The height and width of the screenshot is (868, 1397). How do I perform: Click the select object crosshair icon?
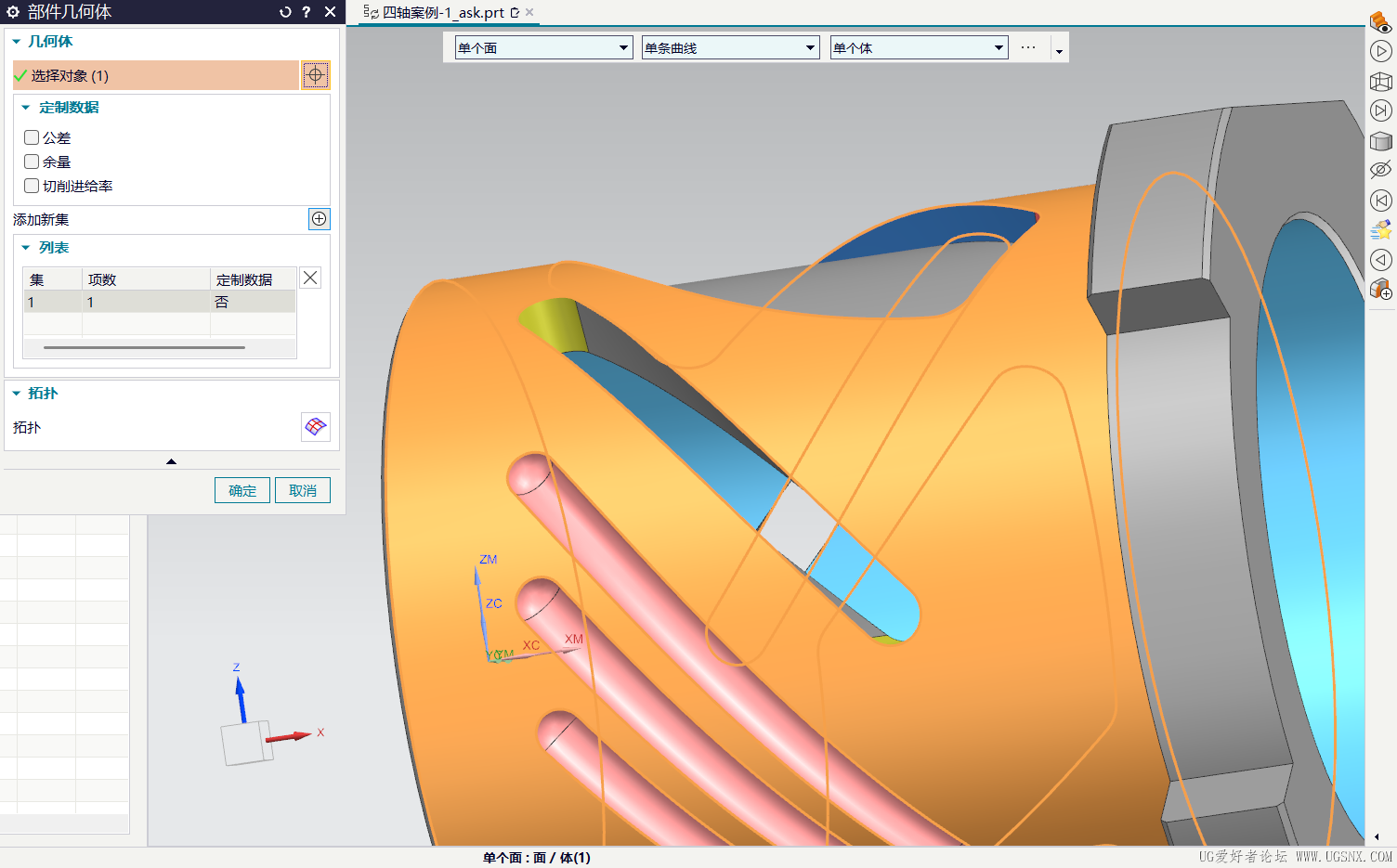pyautogui.click(x=315, y=75)
